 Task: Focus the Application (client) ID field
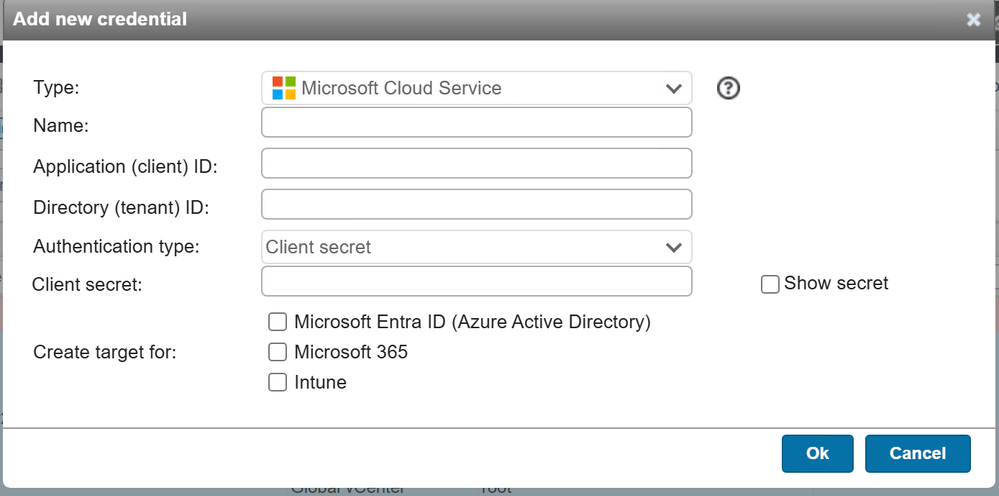point(476,164)
